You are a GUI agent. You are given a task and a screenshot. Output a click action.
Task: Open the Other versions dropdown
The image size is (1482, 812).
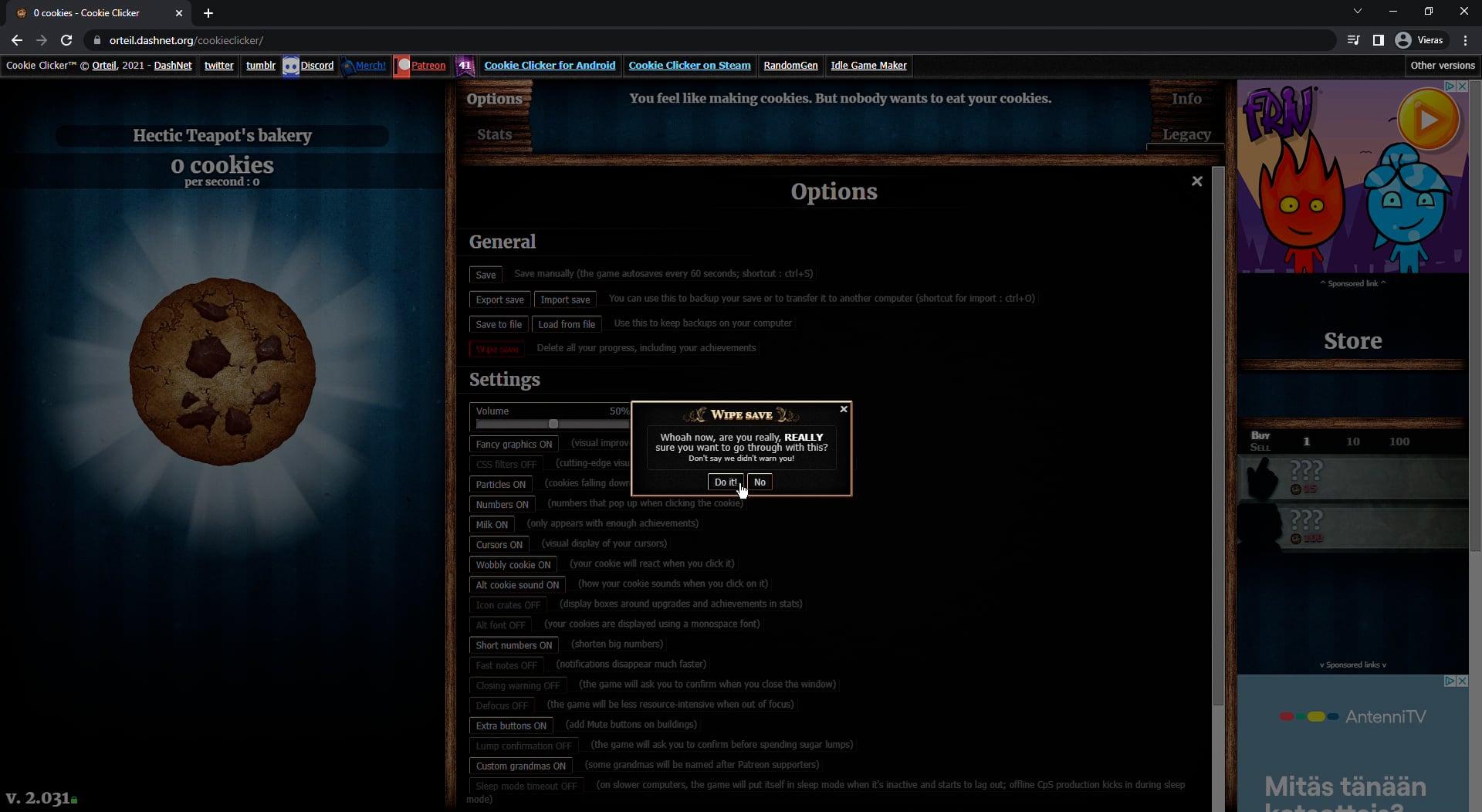(1443, 66)
